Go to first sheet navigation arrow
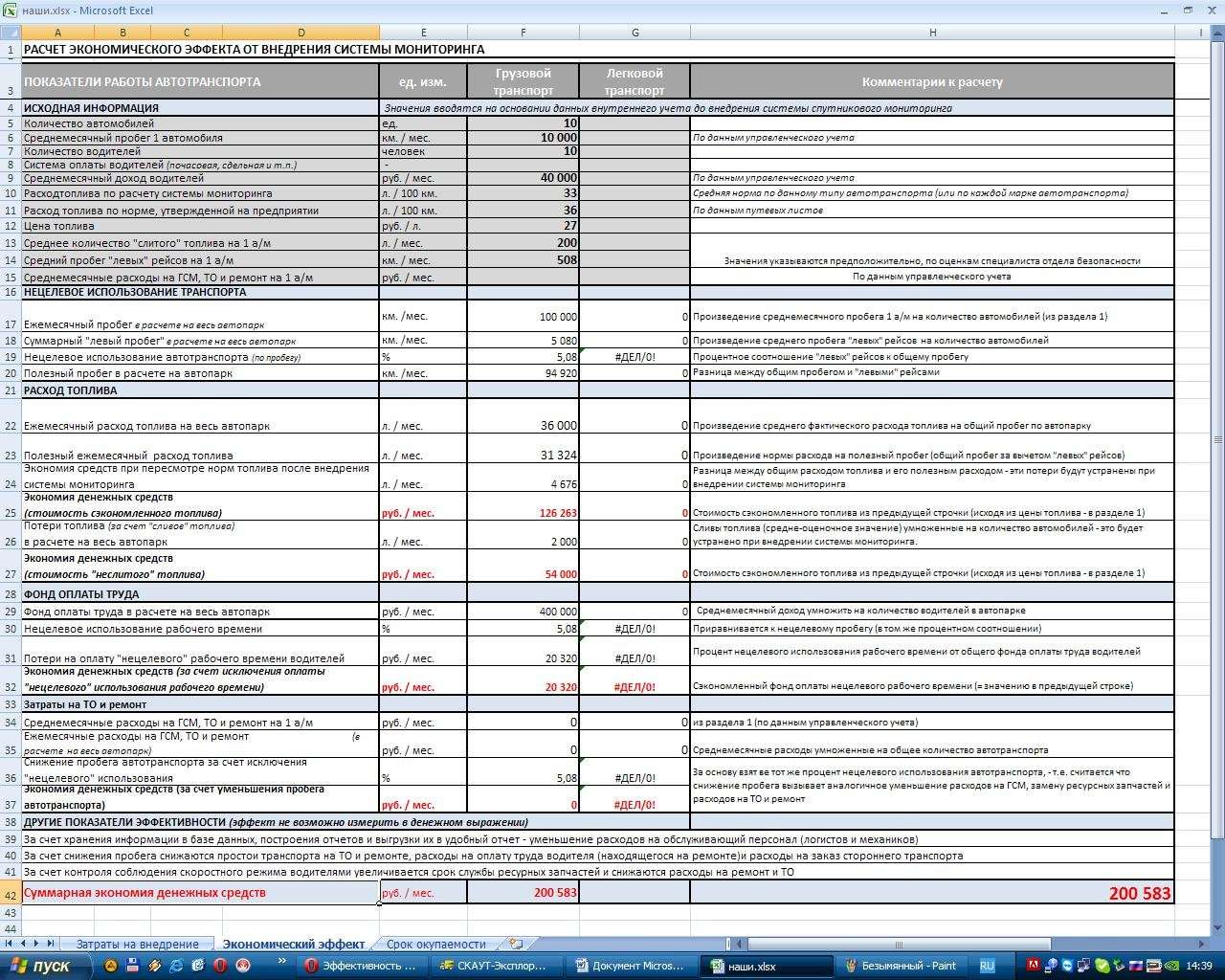 9,945
